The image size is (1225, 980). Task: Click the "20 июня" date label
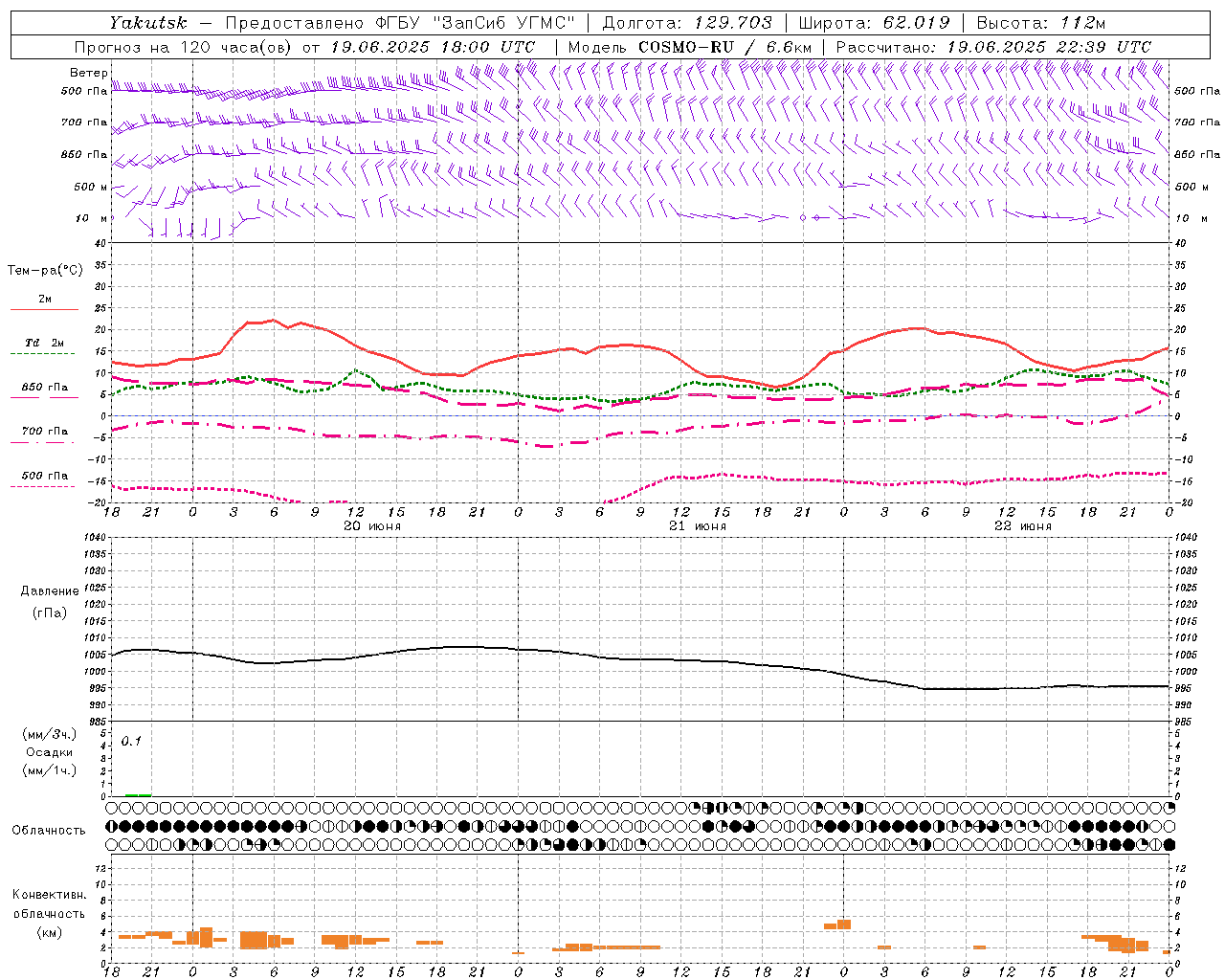point(372,526)
